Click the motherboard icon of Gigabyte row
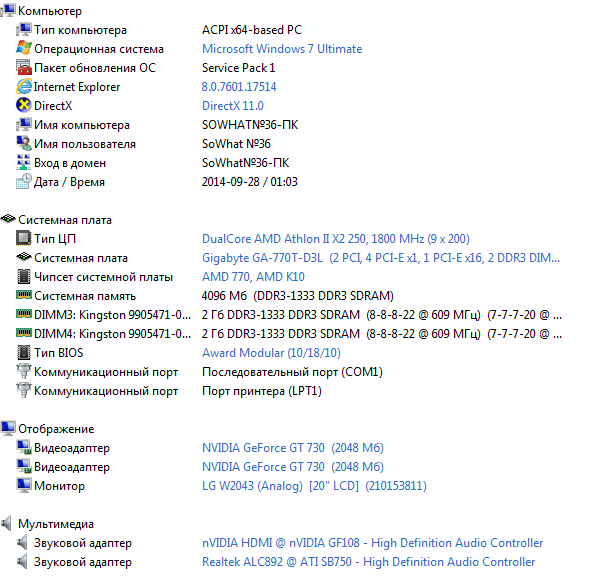Screen dimensions: 602x580 (x=23, y=257)
